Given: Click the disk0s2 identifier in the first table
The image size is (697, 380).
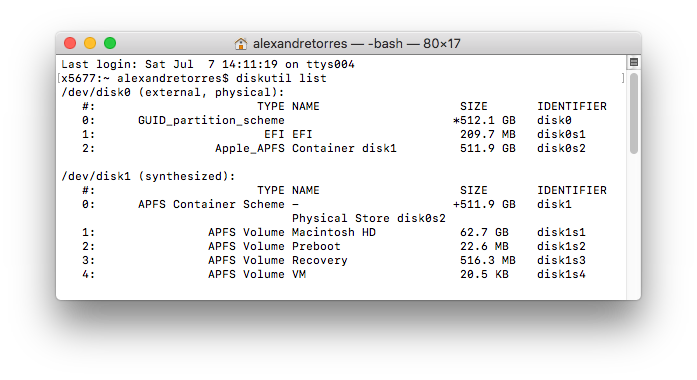Looking at the screenshot, I should (561, 148).
